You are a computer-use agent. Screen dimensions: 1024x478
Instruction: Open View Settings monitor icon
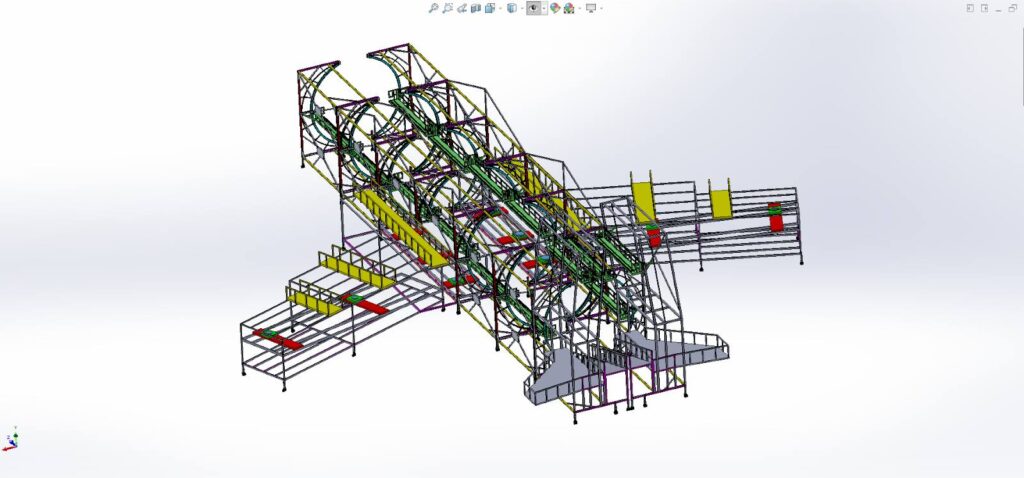click(x=591, y=8)
